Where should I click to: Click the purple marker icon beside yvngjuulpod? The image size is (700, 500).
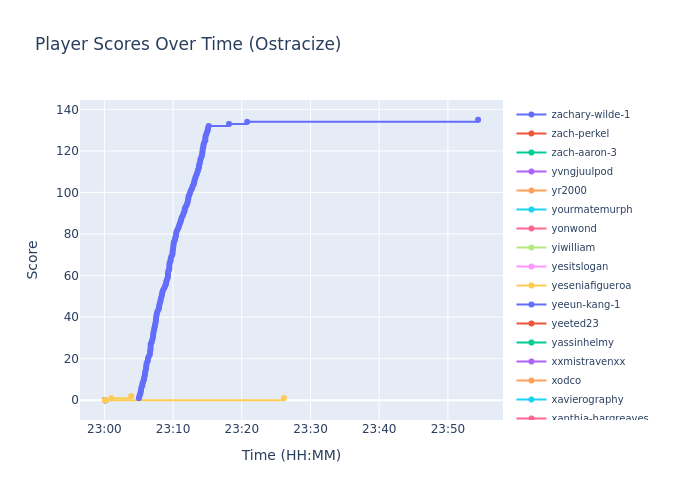(531, 172)
